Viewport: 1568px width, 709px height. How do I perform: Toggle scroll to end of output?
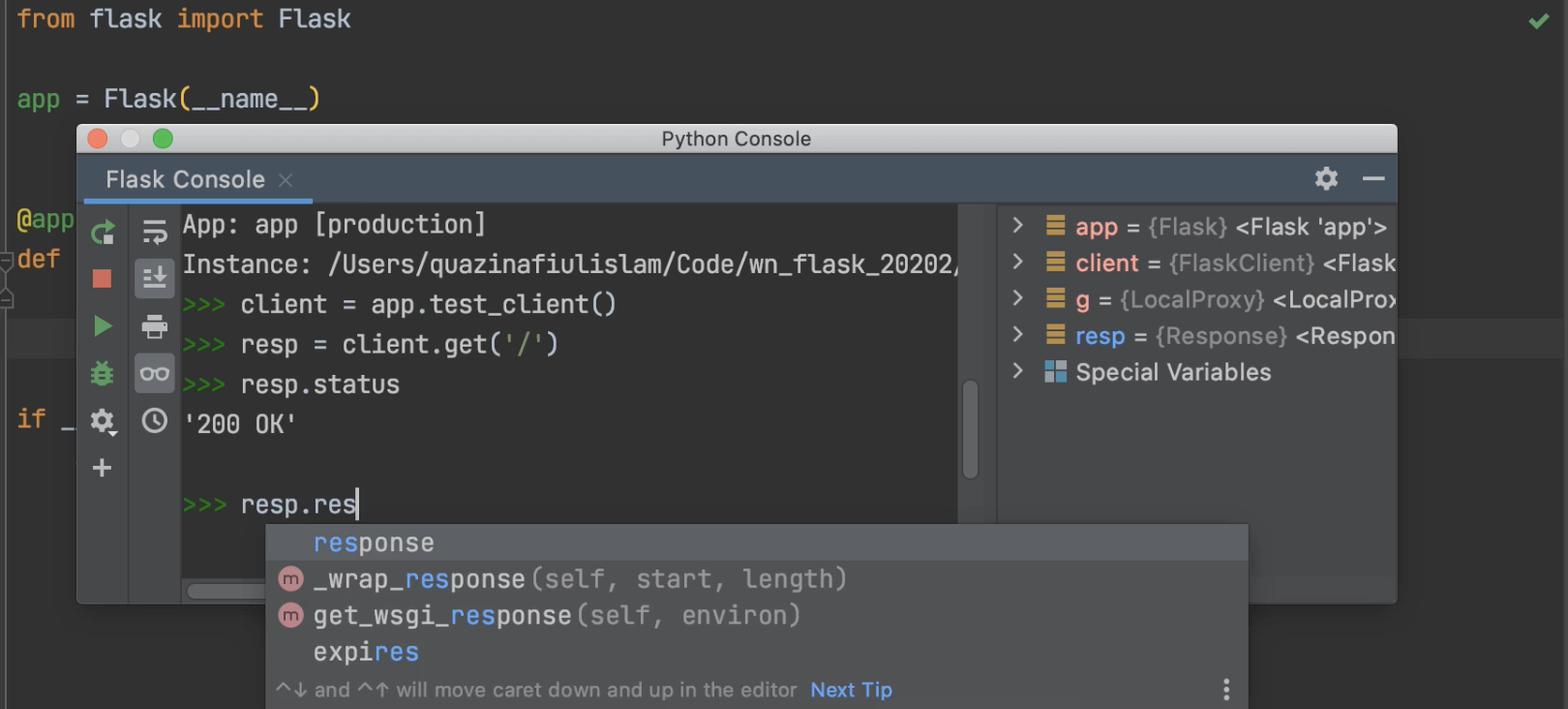155,279
